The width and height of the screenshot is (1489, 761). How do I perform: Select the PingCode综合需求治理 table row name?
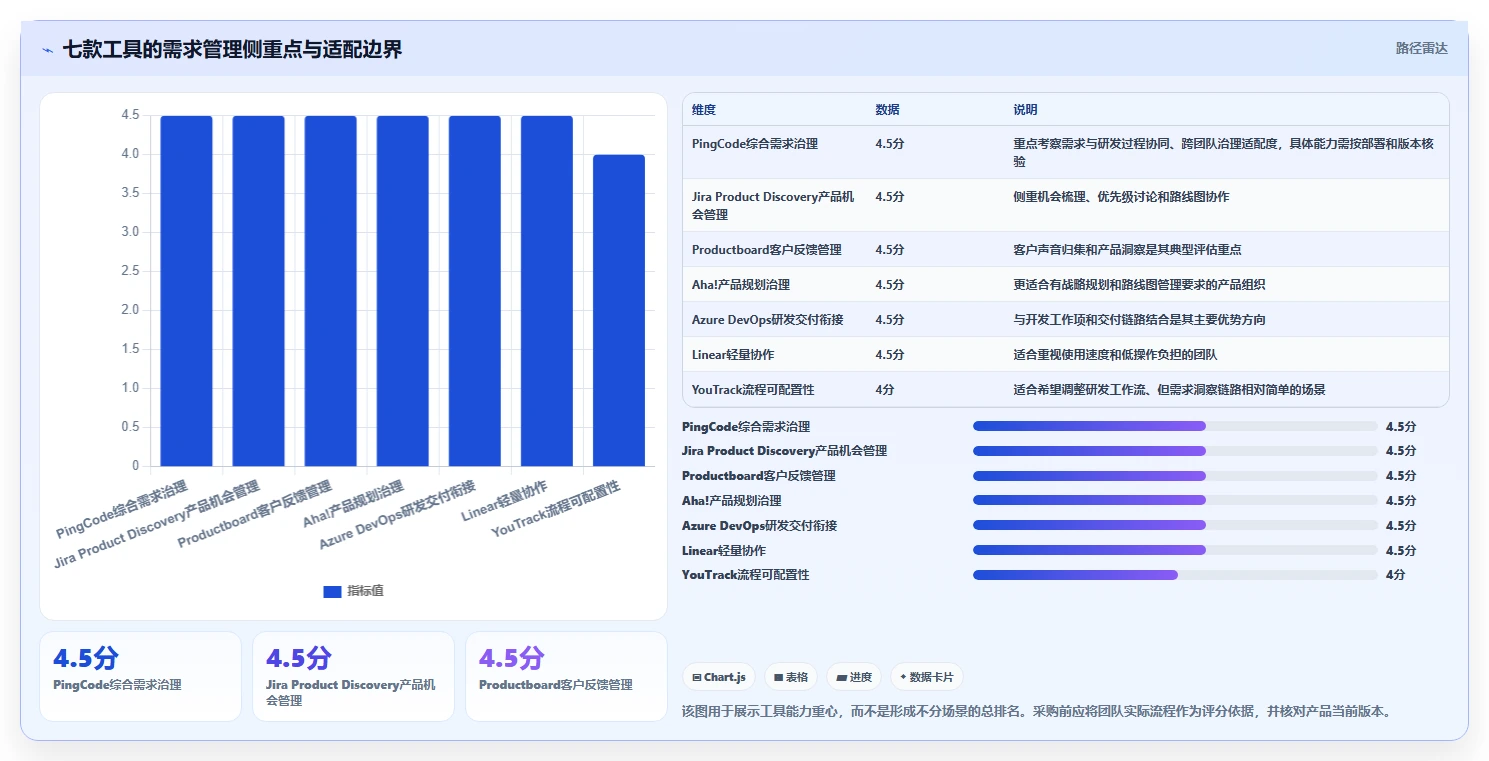tap(755, 144)
